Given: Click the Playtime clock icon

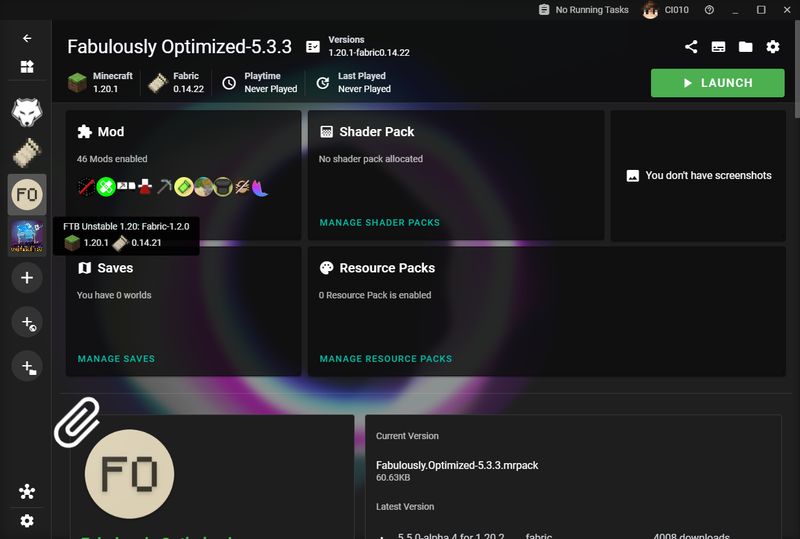Looking at the screenshot, I should coord(229,83).
